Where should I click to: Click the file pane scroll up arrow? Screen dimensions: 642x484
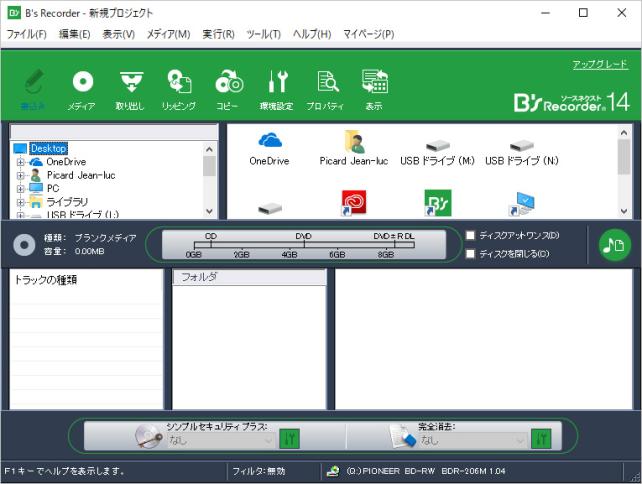point(624,133)
